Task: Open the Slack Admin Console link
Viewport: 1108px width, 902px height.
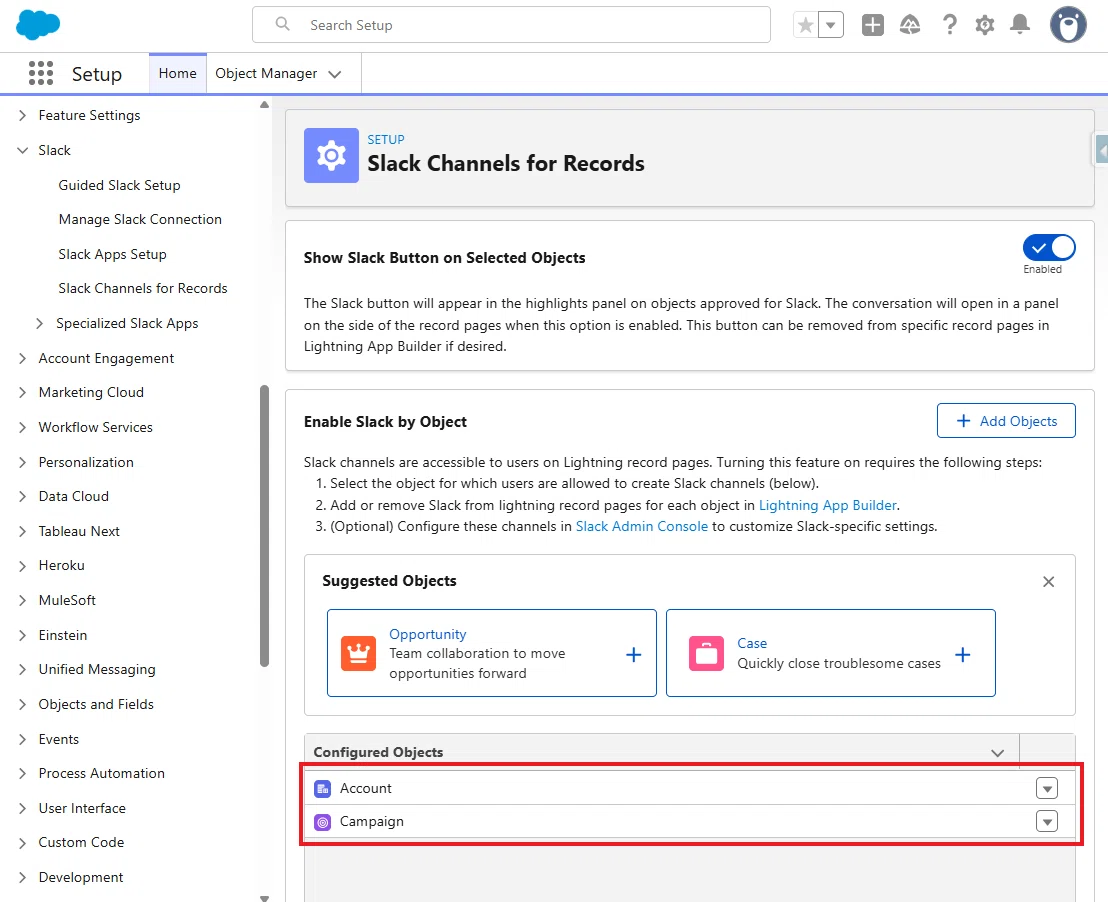Action: point(642,527)
